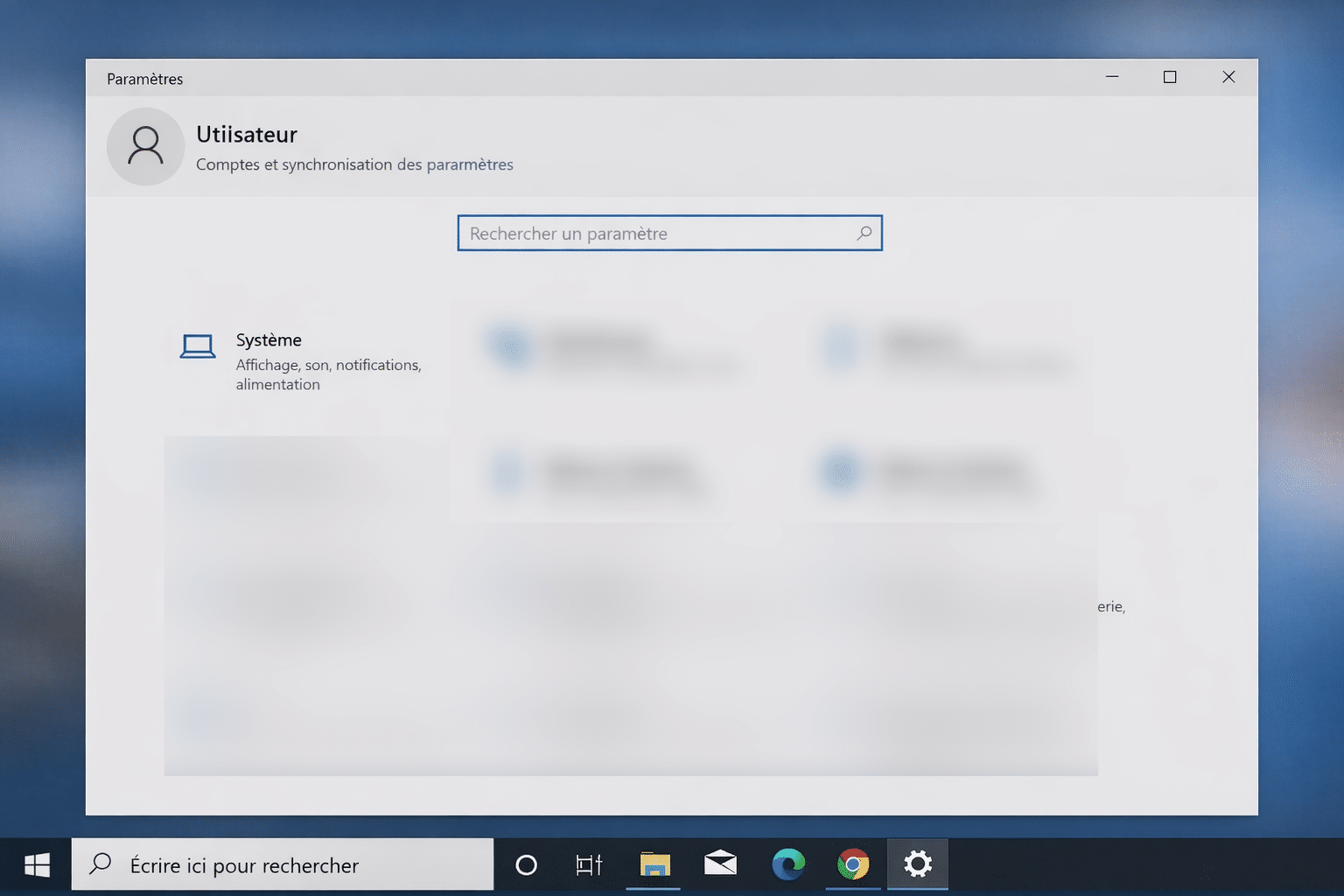Click the user avatar profile icon
The width and height of the screenshot is (1344, 896).
tap(145, 146)
